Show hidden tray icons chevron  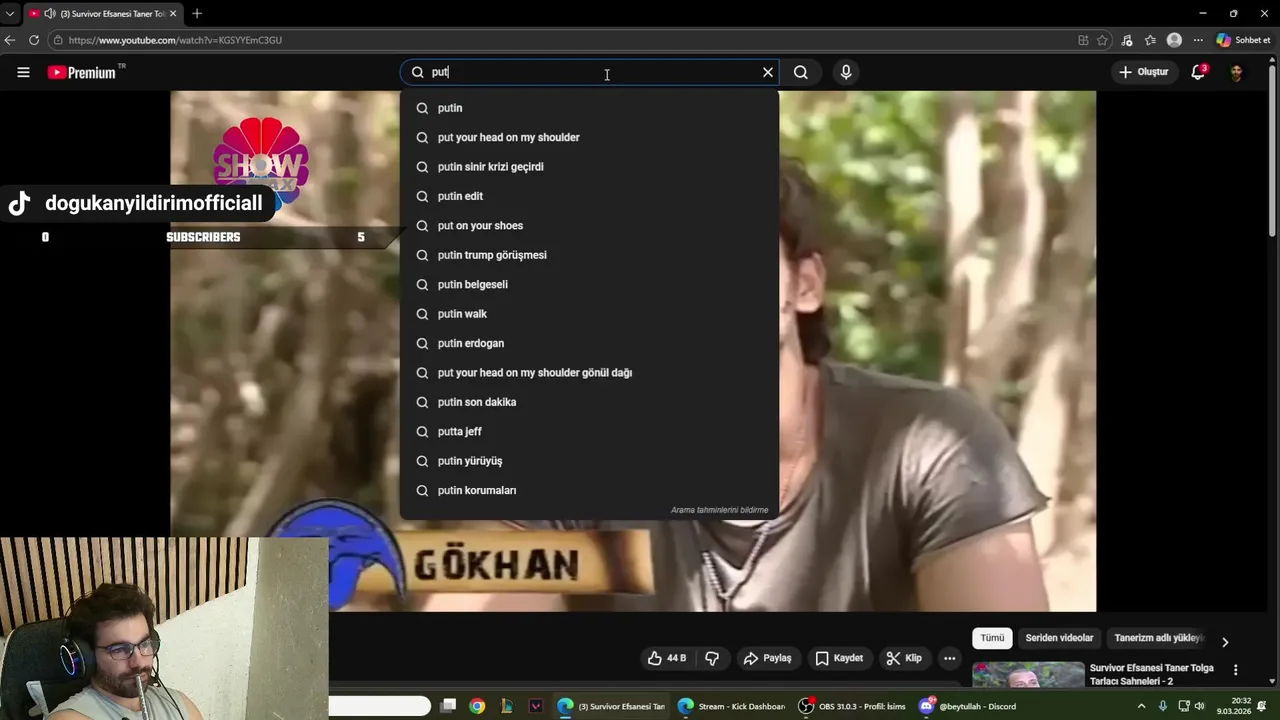(x=1141, y=706)
